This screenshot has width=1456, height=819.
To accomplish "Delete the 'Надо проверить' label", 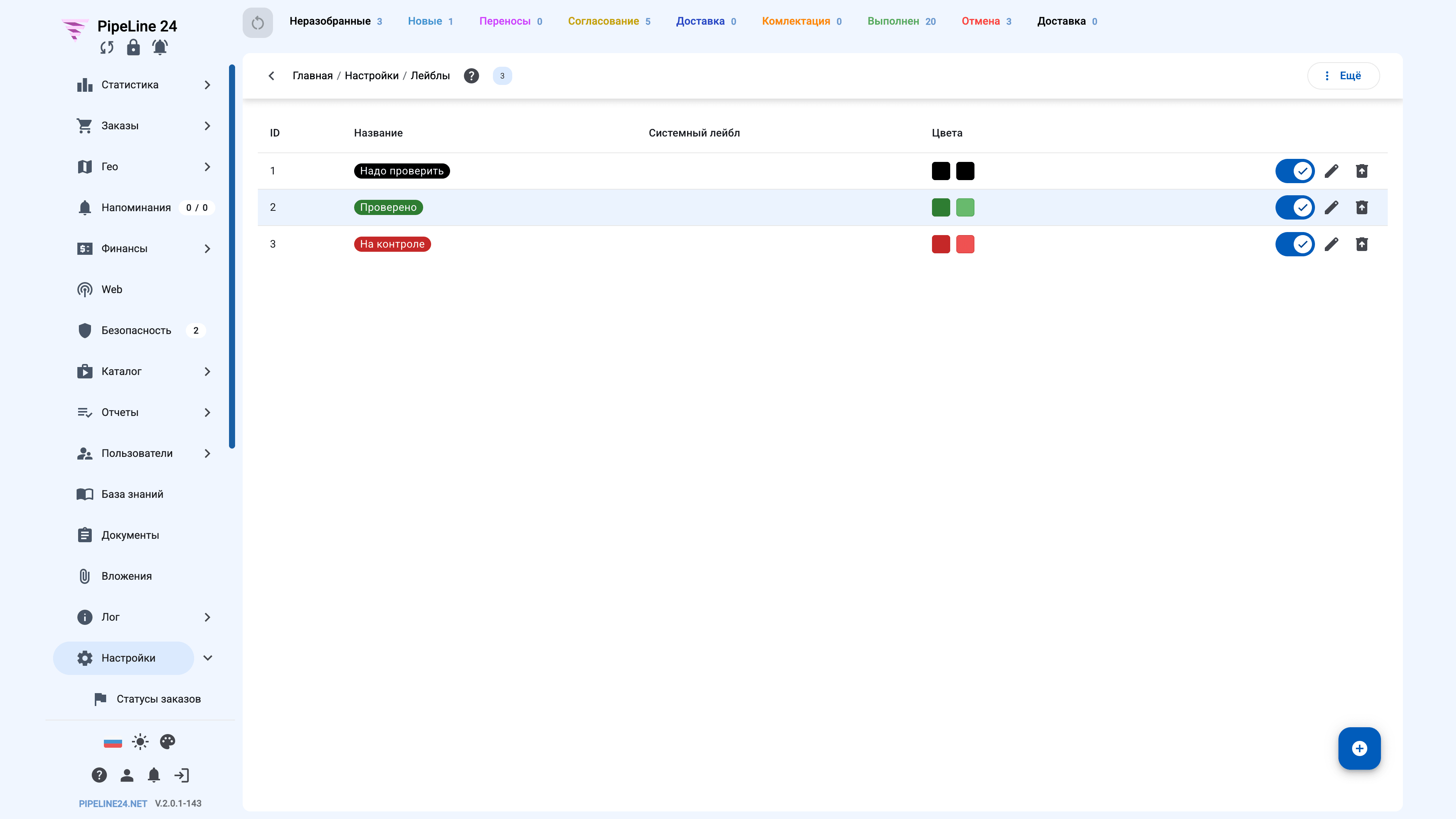I will point(1362,171).
